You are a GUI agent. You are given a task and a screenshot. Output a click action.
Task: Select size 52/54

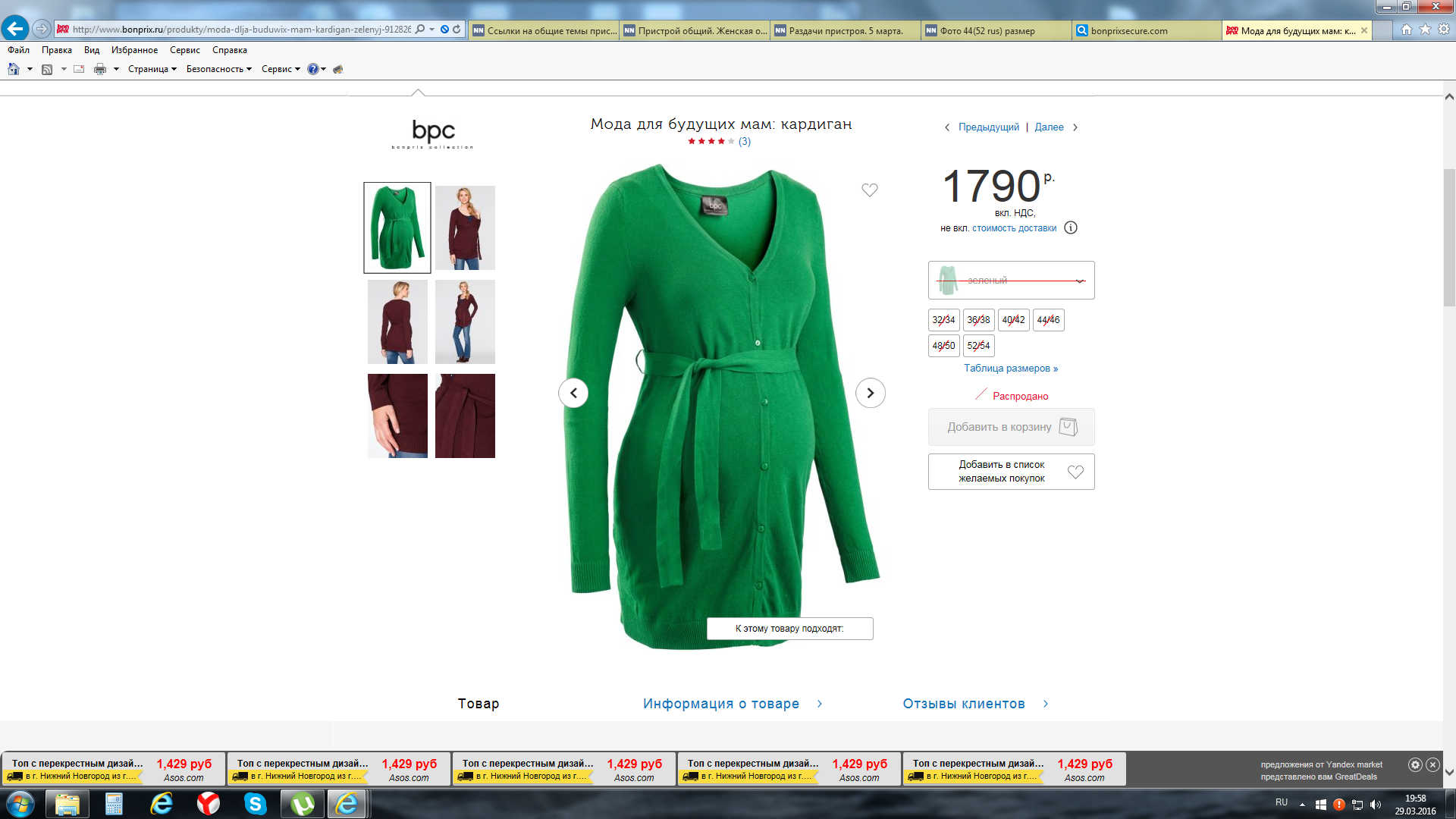(979, 346)
